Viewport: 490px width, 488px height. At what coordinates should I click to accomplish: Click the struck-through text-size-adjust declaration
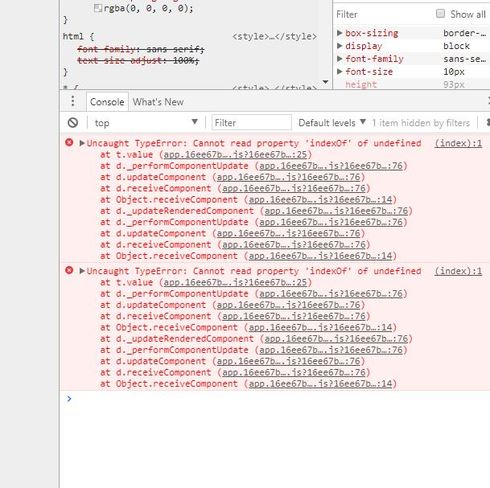pos(138,61)
